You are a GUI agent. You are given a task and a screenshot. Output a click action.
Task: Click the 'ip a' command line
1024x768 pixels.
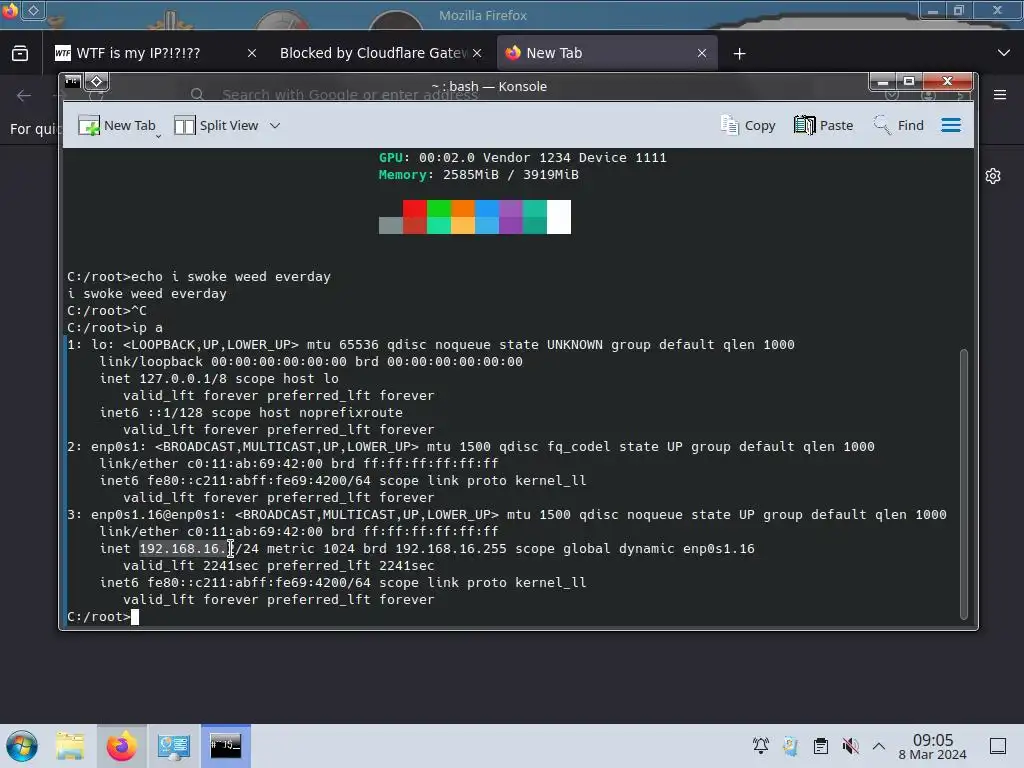pos(115,328)
